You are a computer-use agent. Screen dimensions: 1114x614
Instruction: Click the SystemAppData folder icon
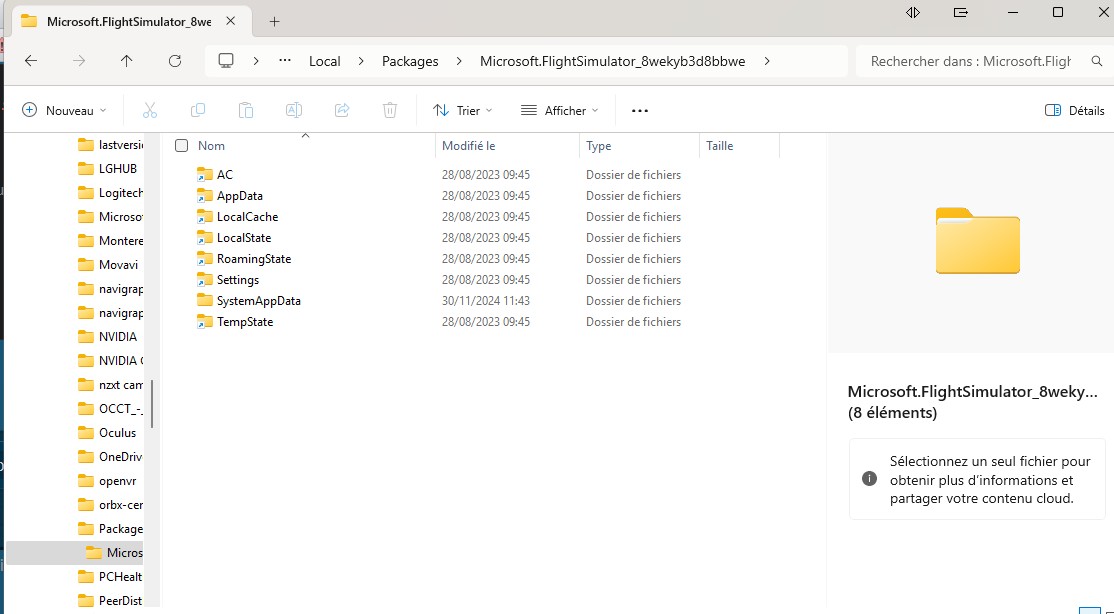pyautogui.click(x=205, y=301)
